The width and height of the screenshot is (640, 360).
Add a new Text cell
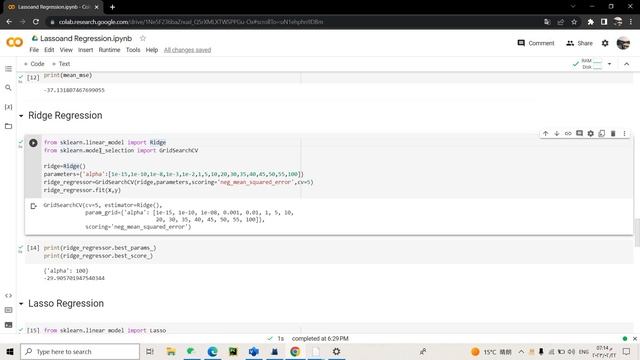pyautogui.click(x=61, y=64)
